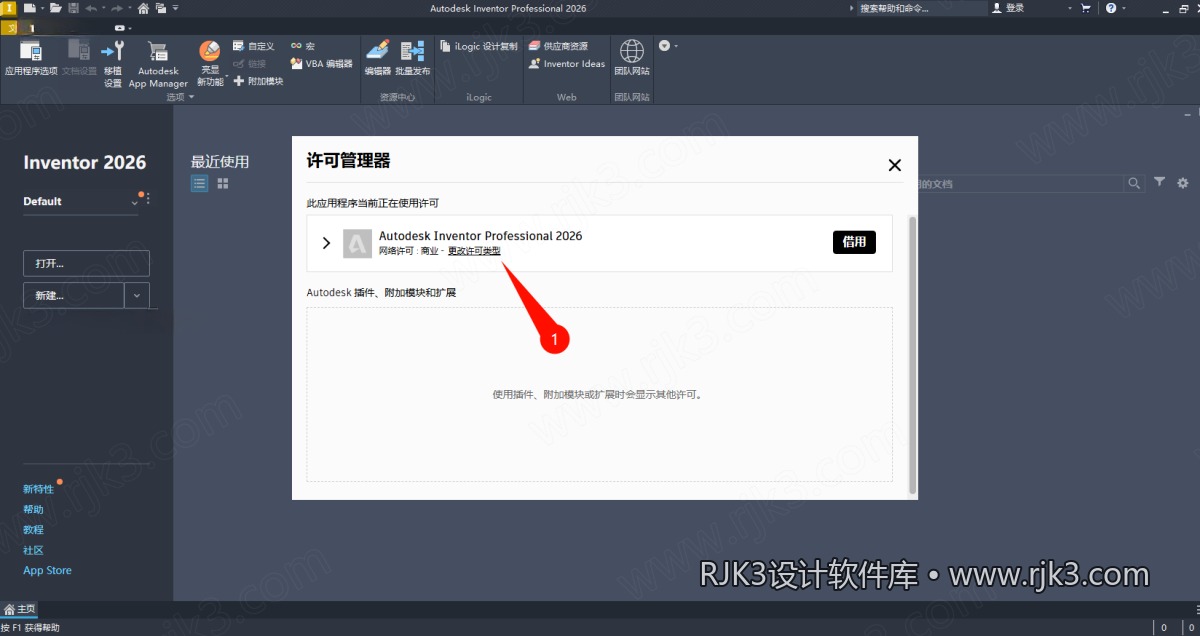The image size is (1200, 636).
Task: Expand the help dropdown arrow
Action: (x=1123, y=8)
